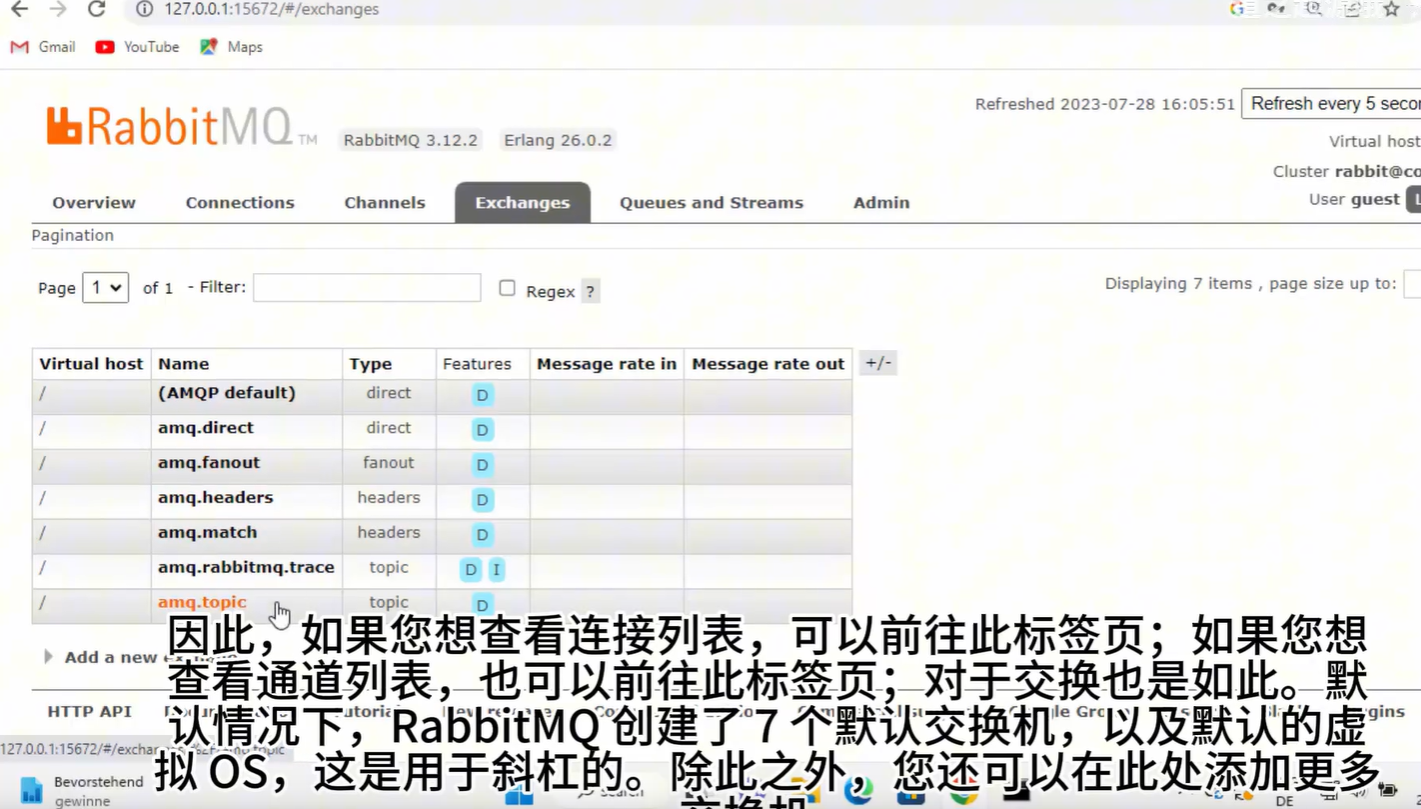Screen dimensions: 1421x809
Task: Click the guest user name
Action: [1375, 199]
